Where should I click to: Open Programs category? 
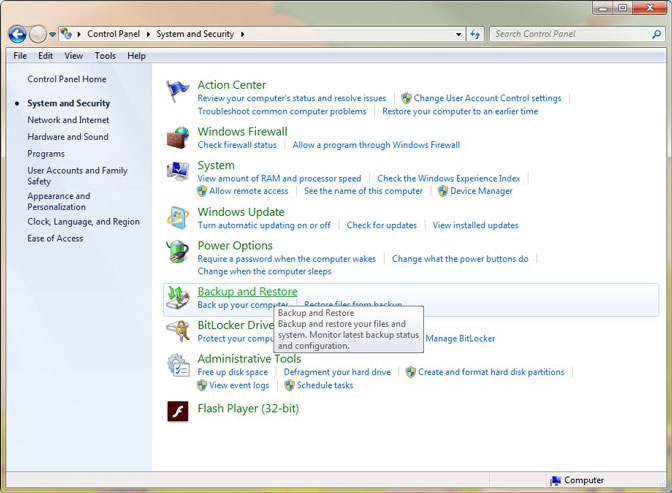coord(46,154)
